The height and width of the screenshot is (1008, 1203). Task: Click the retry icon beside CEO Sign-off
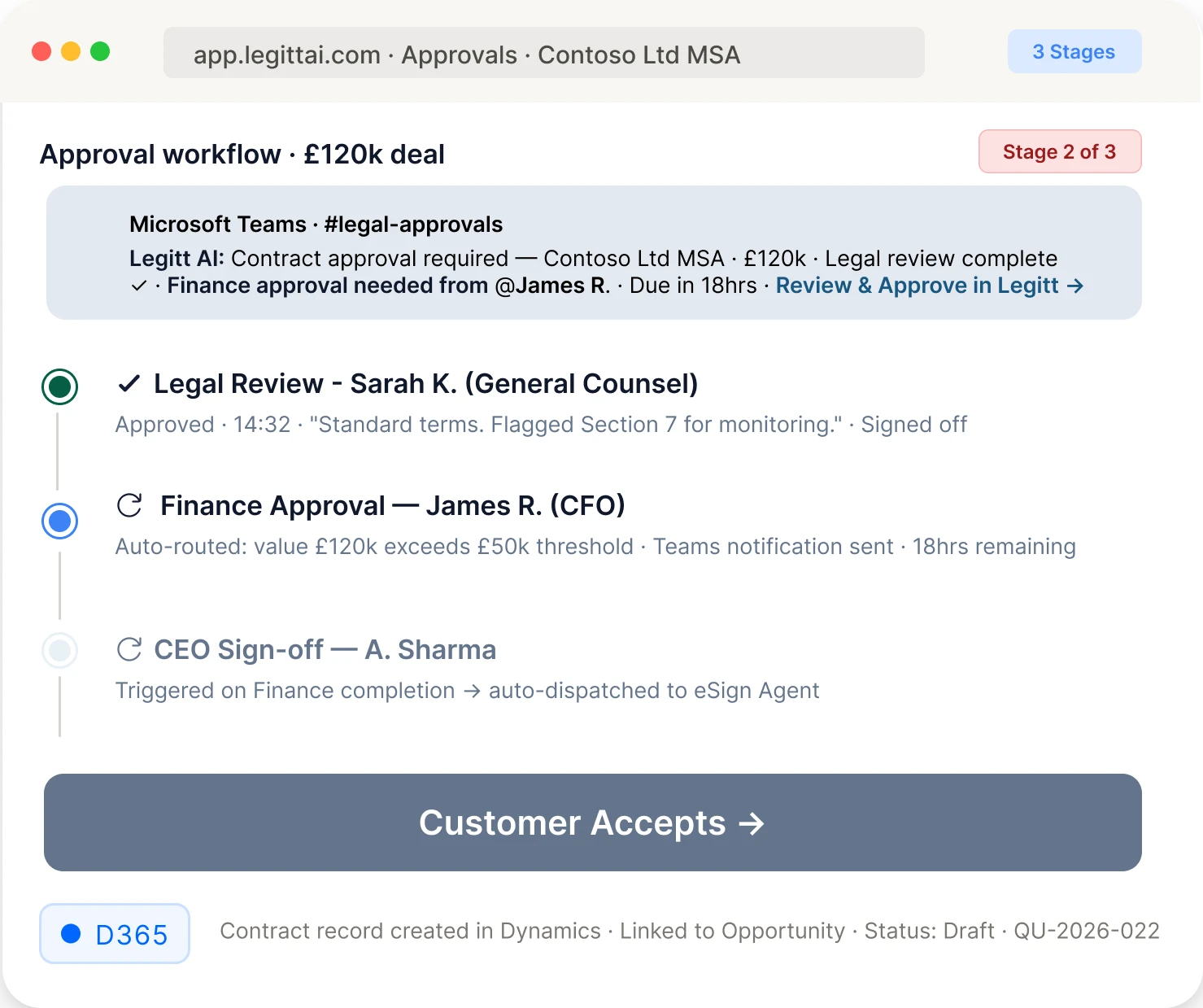[x=130, y=648]
